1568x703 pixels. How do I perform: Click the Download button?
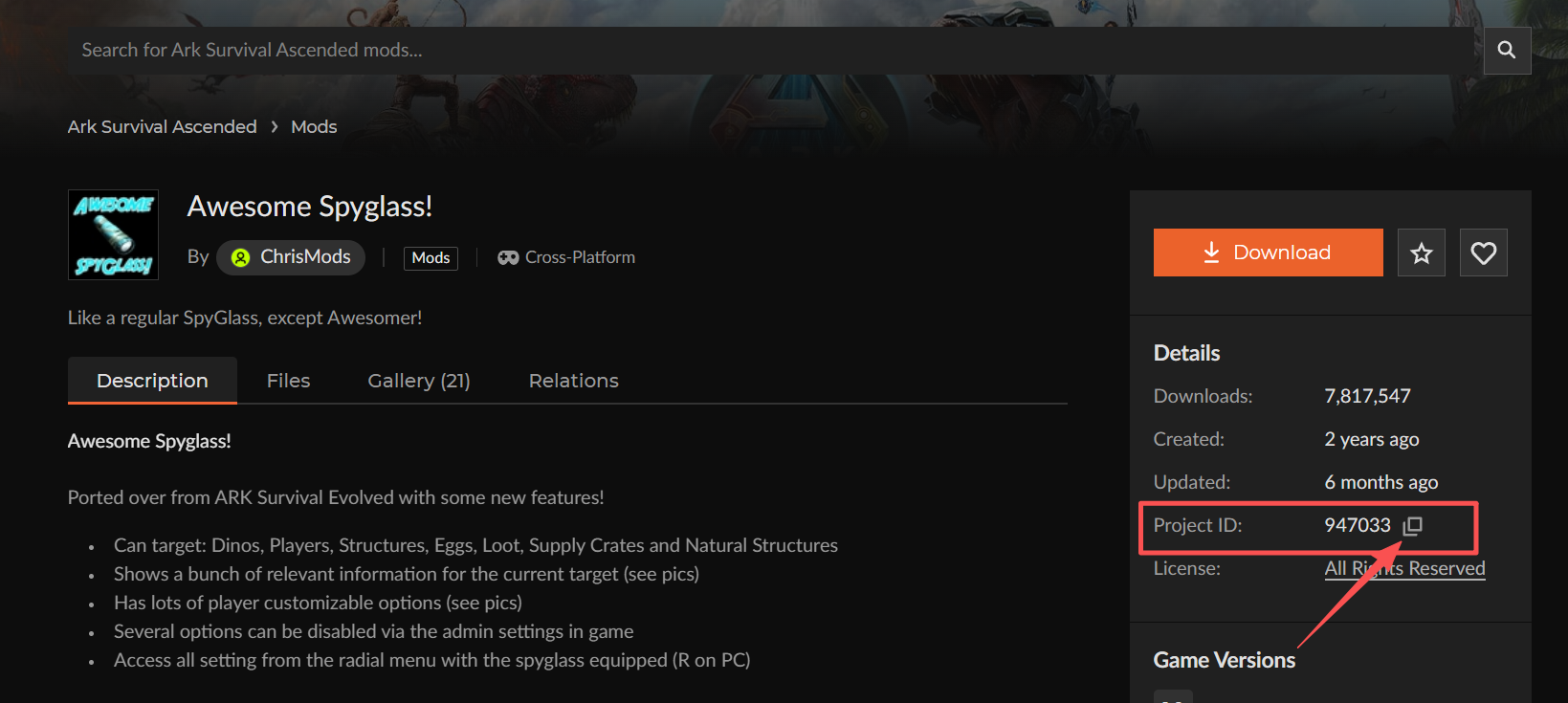(1268, 253)
